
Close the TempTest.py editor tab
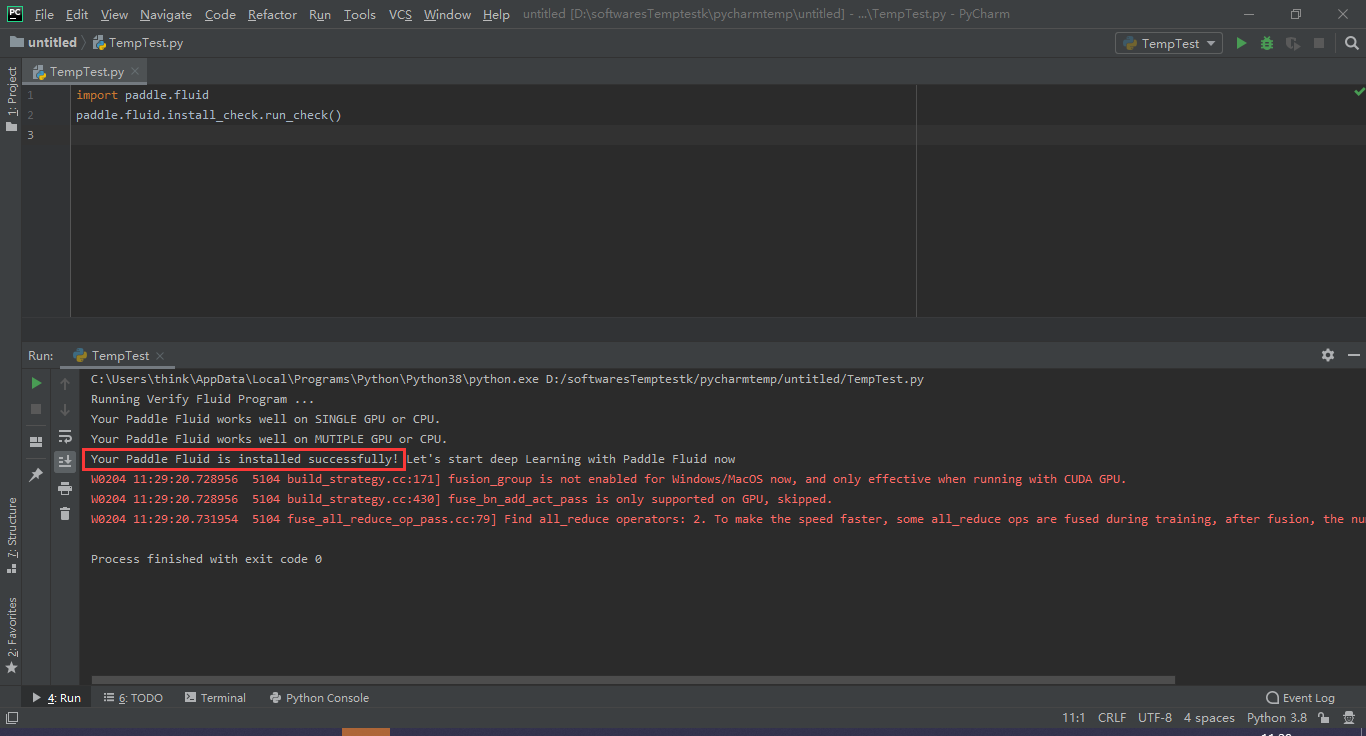click(135, 72)
